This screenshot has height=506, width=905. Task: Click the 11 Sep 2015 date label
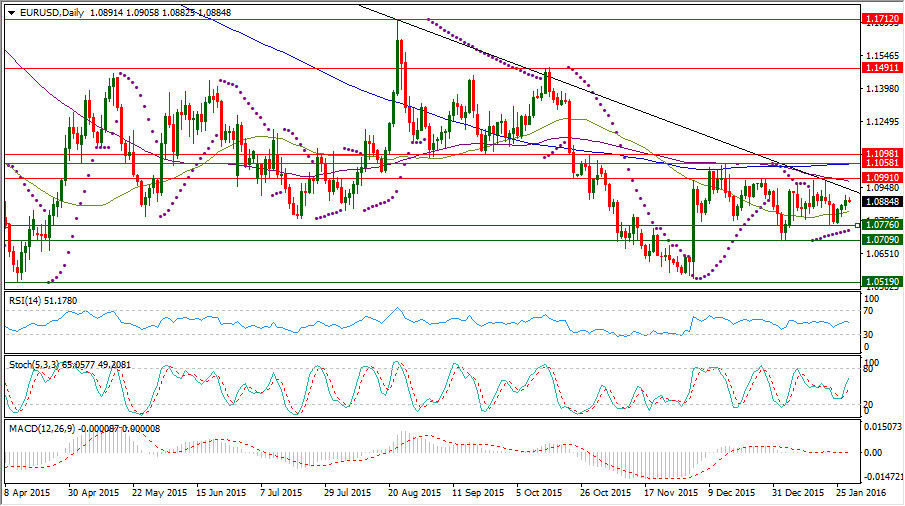tap(478, 493)
